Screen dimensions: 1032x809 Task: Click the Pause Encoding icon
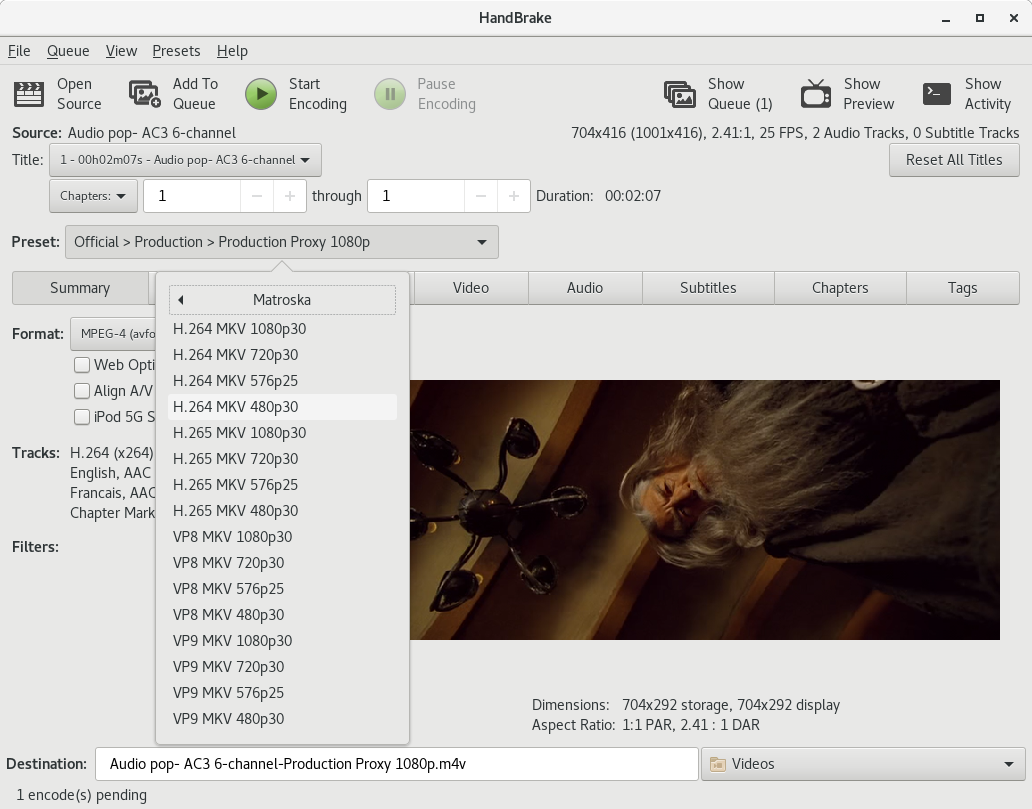pos(390,94)
